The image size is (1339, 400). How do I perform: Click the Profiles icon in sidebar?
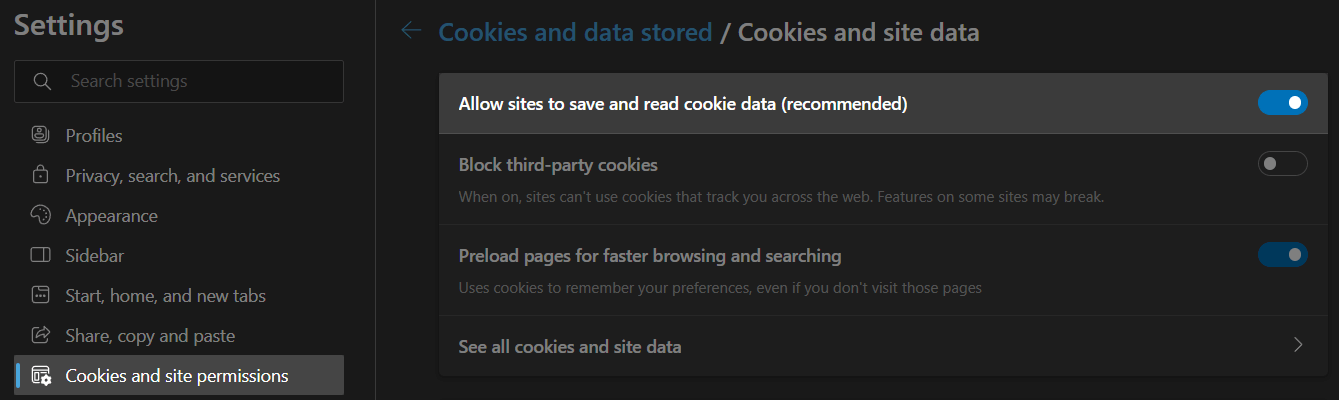pyautogui.click(x=41, y=135)
